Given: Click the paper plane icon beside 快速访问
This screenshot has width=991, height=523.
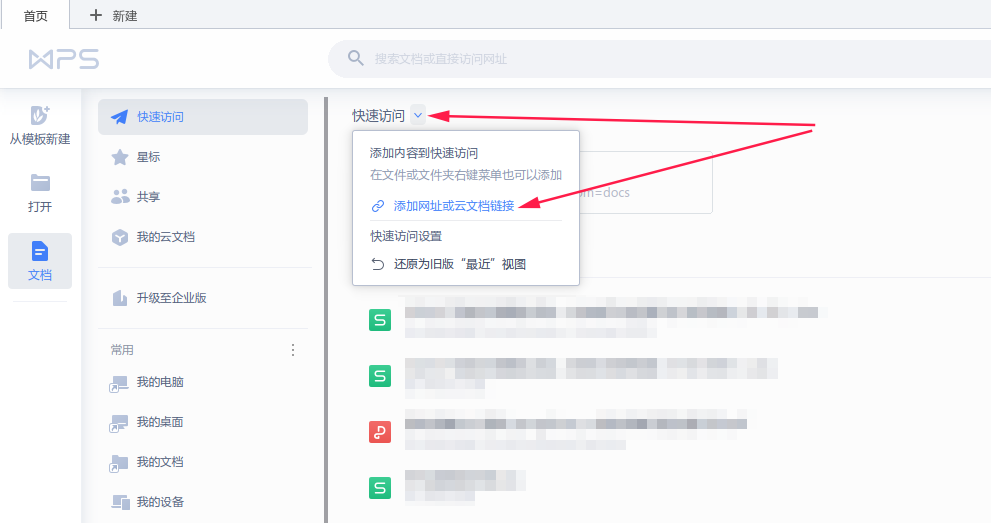Looking at the screenshot, I should 119,117.
